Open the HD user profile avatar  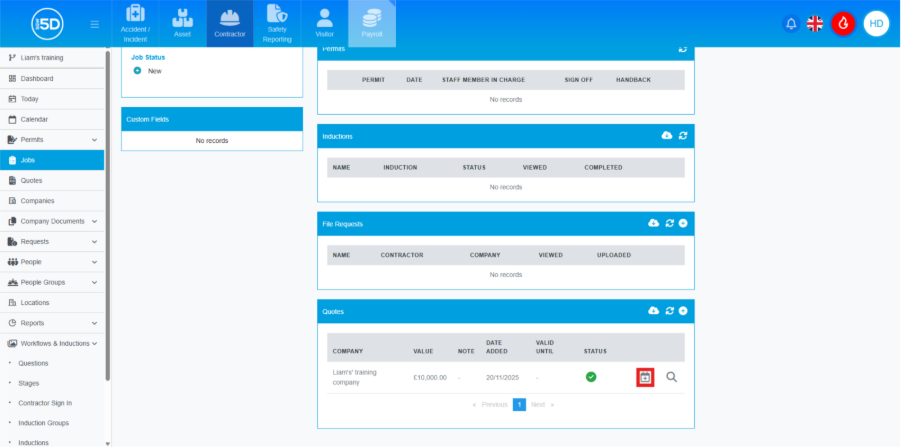coord(876,24)
